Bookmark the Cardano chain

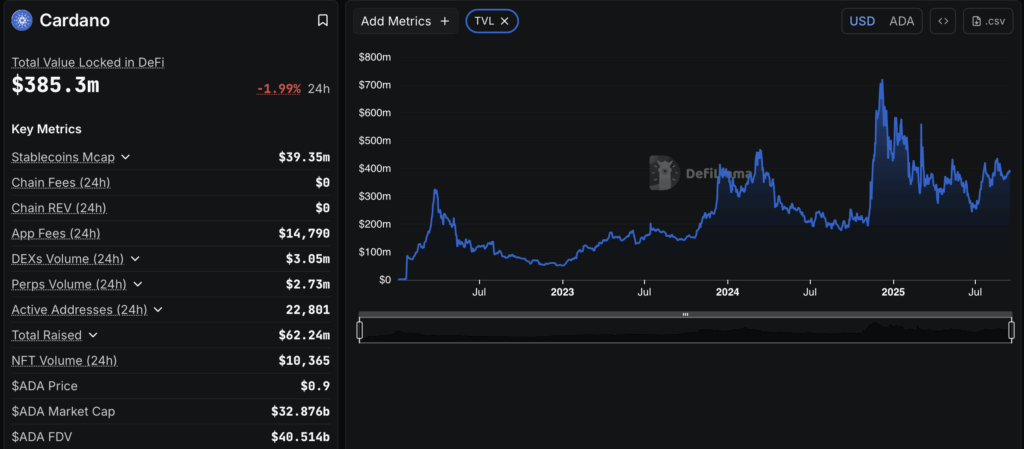point(323,21)
